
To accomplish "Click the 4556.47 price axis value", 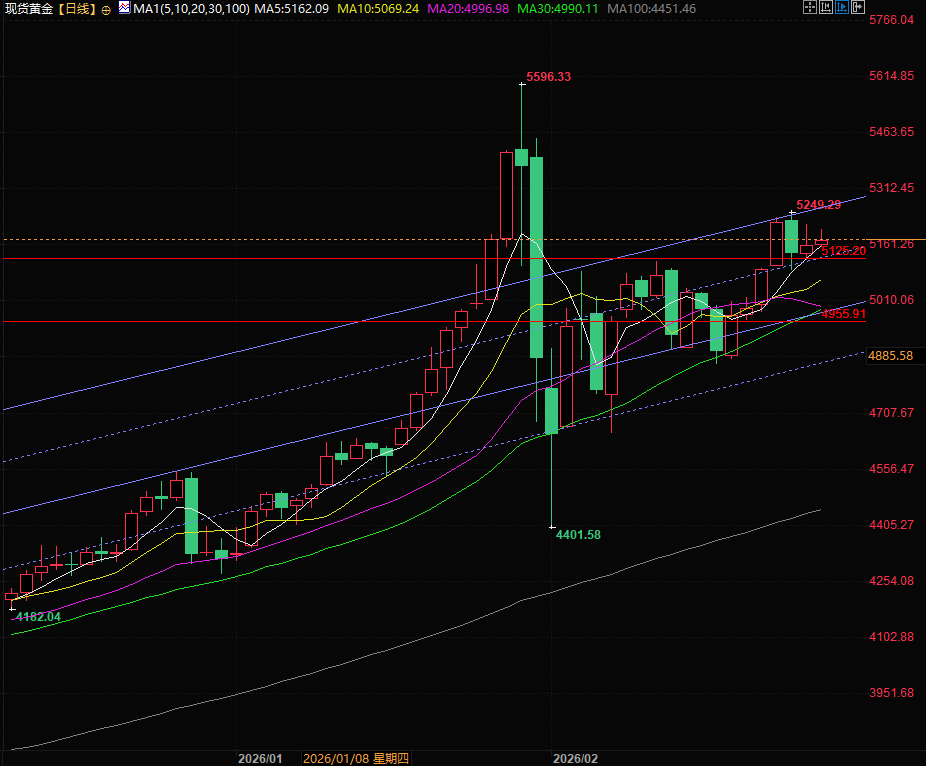I will 891,468.
